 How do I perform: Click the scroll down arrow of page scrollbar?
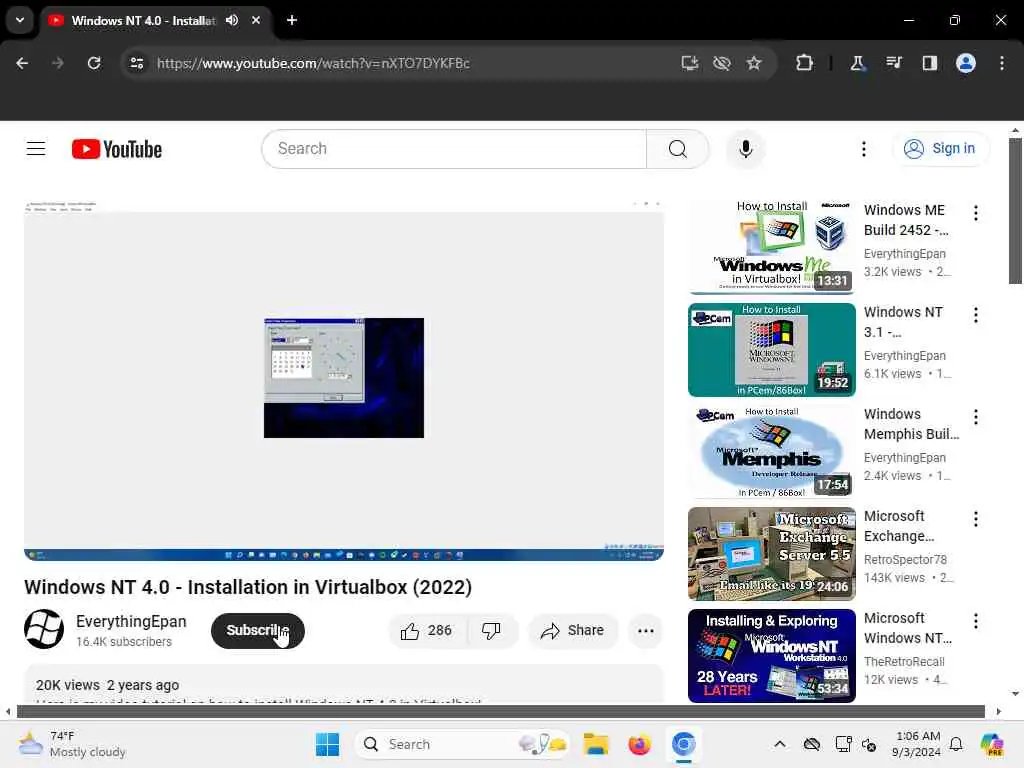pos(1015,694)
